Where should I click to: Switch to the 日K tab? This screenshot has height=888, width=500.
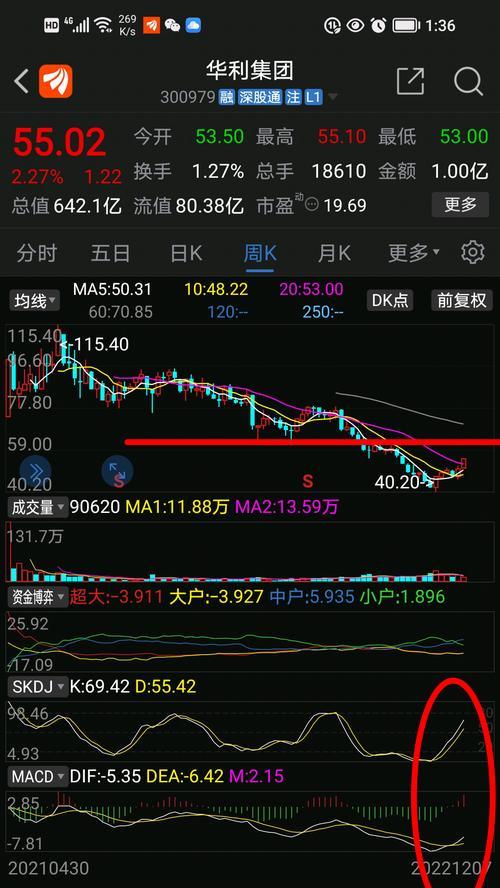point(186,253)
